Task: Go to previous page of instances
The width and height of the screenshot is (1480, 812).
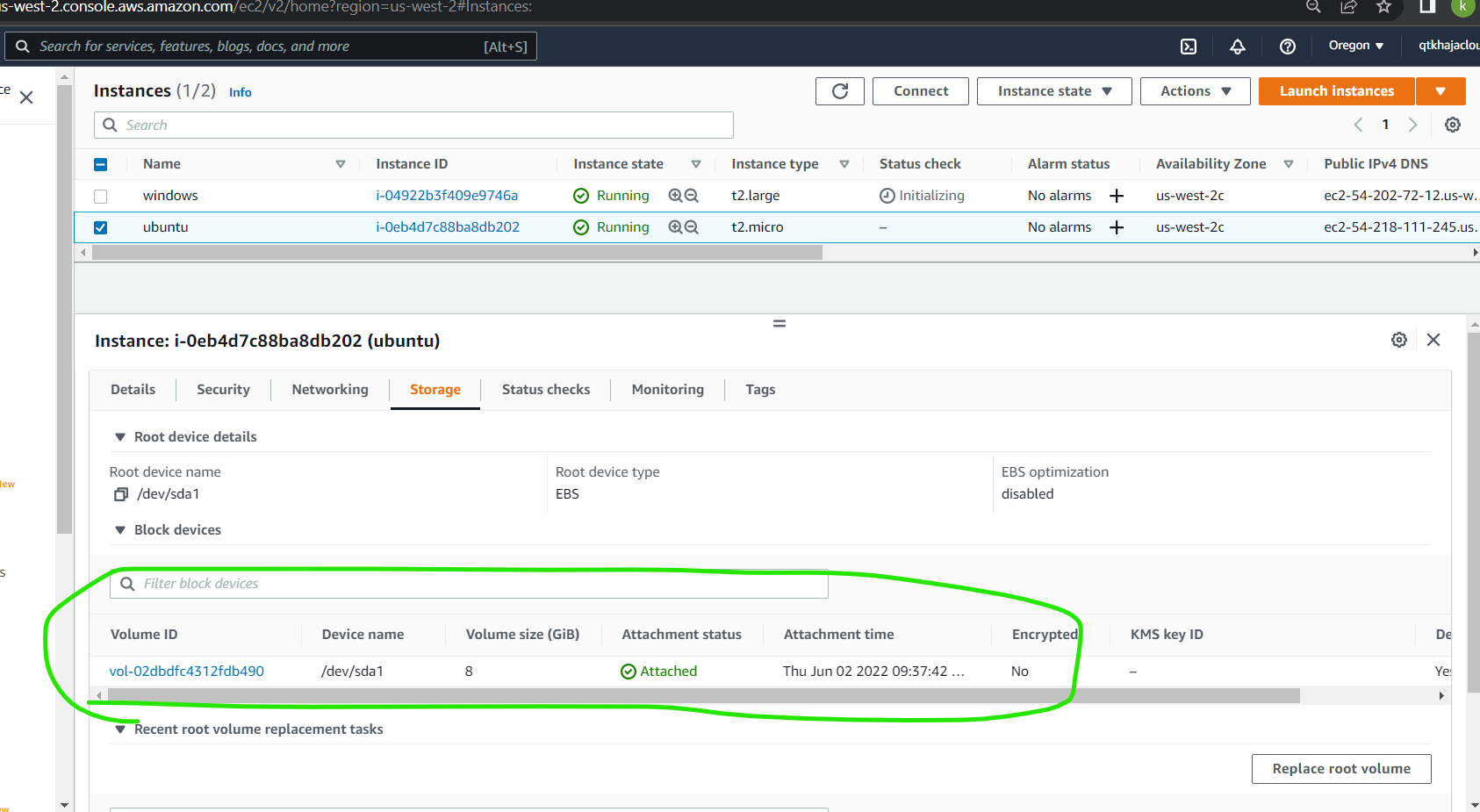Action: click(x=1358, y=125)
